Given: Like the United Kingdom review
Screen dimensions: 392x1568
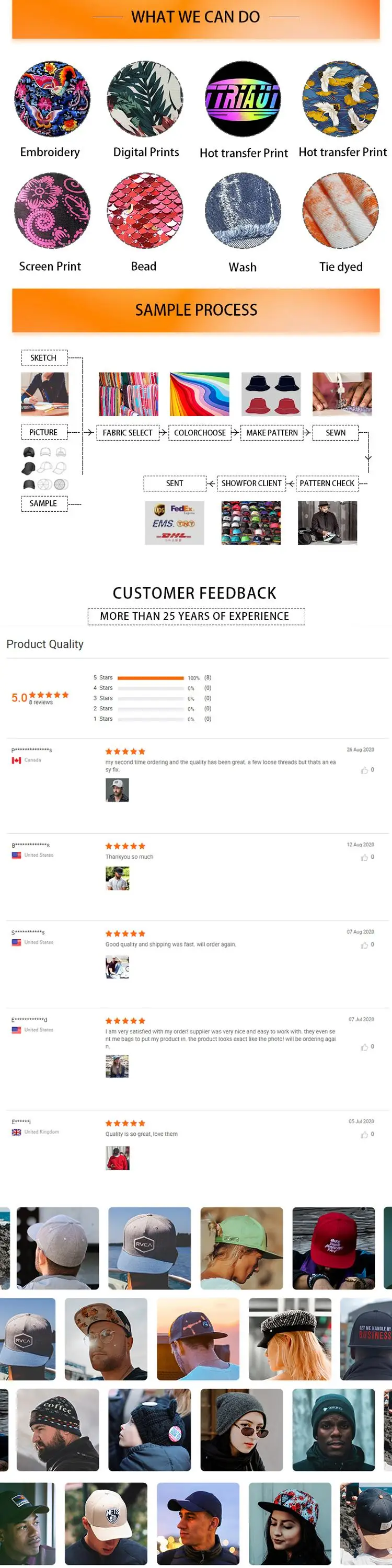Looking at the screenshot, I should pos(364,1135).
